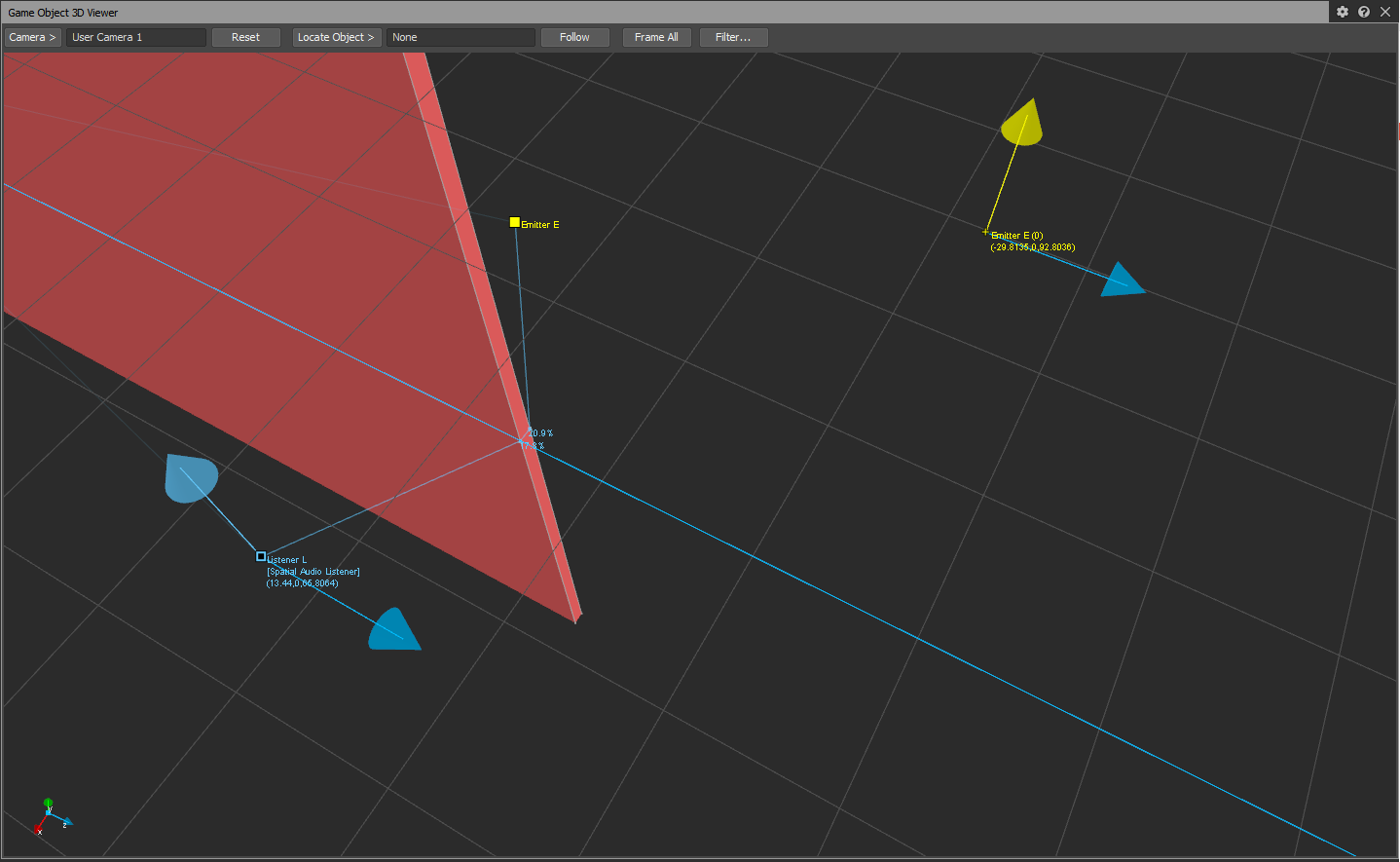Click the dark blue cone below Listener L
Viewport: 1400px width, 862px height.
coord(394,631)
